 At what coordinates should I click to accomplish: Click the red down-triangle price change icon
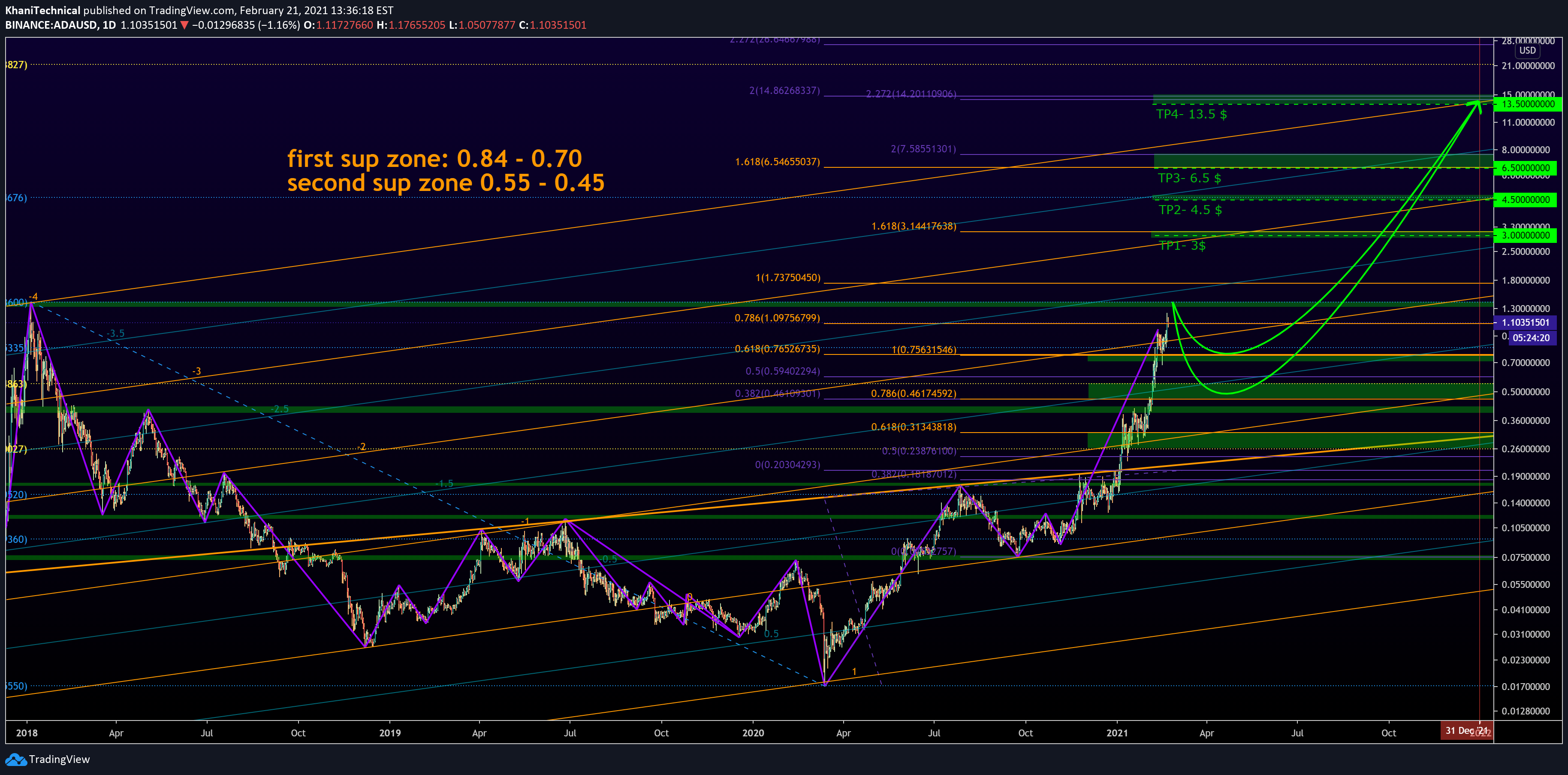[x=184, y=26]
